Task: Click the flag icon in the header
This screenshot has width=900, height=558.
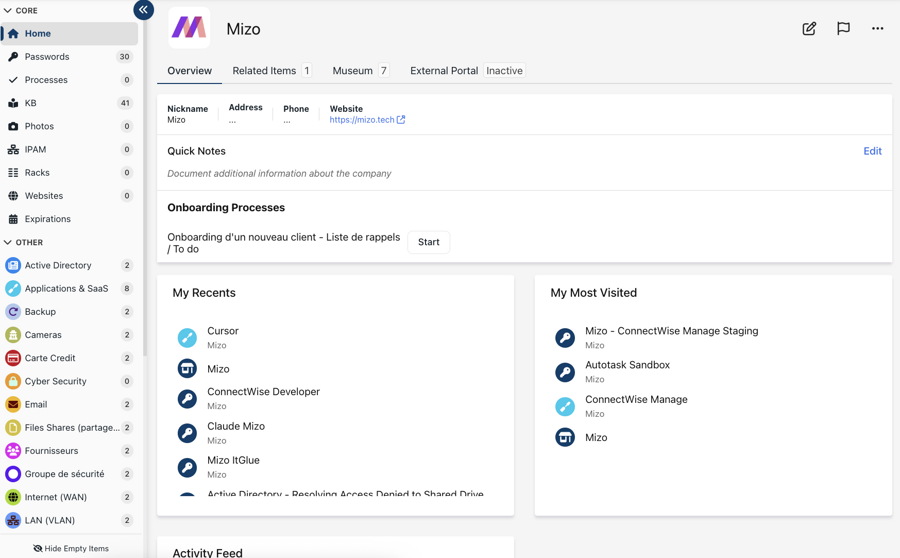Action: tap(843, 29)
